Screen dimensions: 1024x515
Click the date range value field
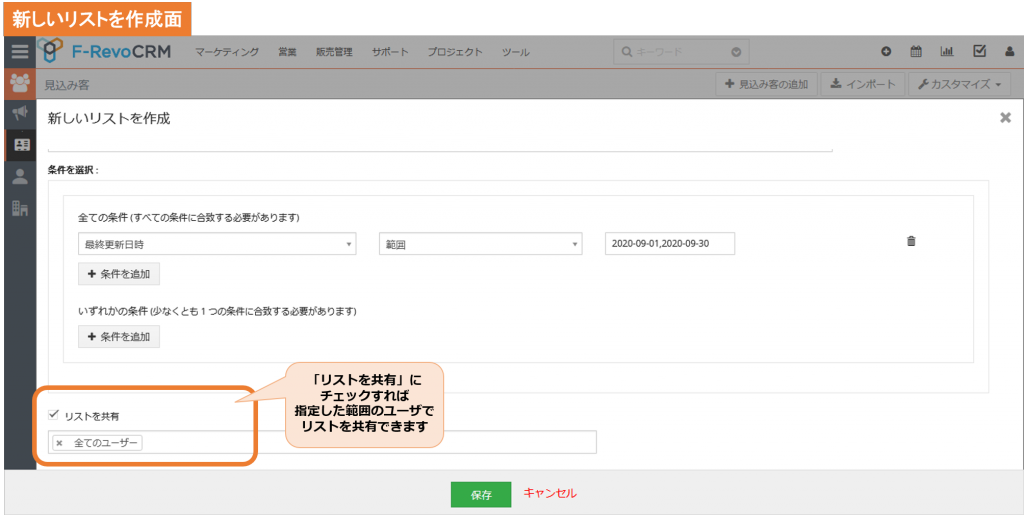coord(670,243)
